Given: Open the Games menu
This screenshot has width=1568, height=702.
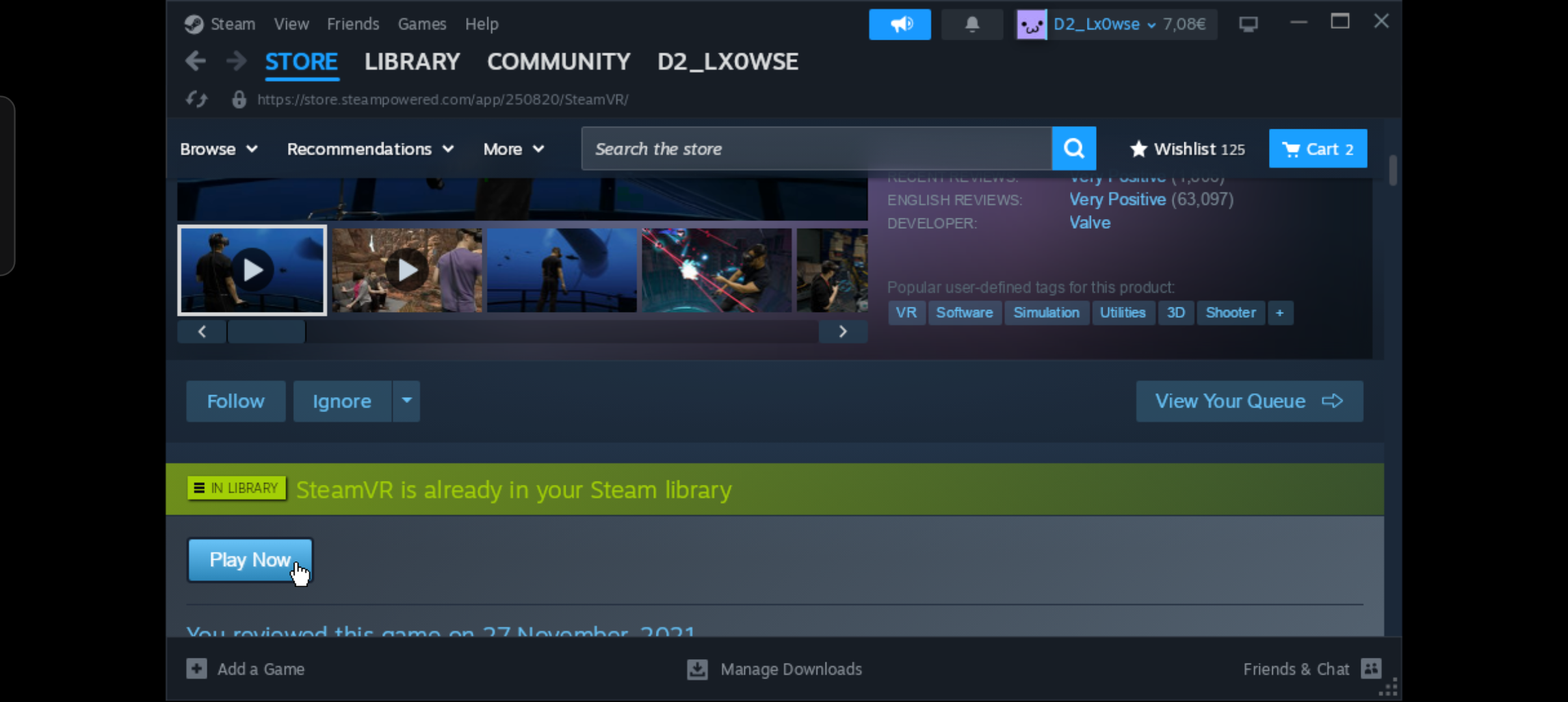Looking at the screenshot, I should click(x=422, y=24).
